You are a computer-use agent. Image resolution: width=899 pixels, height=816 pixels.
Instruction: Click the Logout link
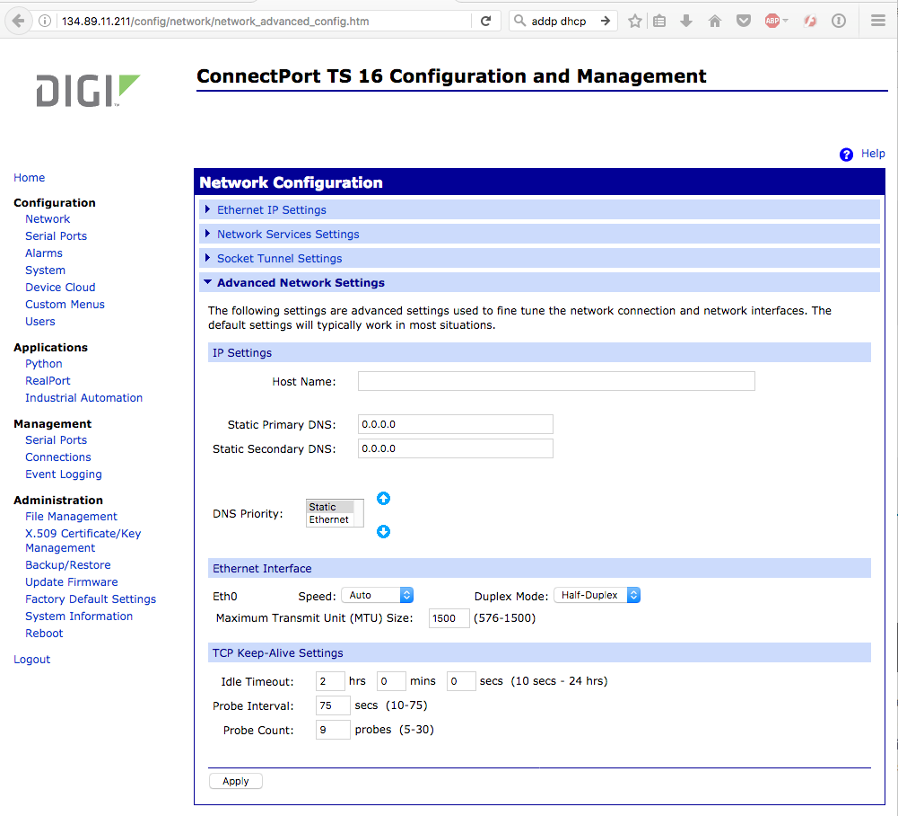32,659
